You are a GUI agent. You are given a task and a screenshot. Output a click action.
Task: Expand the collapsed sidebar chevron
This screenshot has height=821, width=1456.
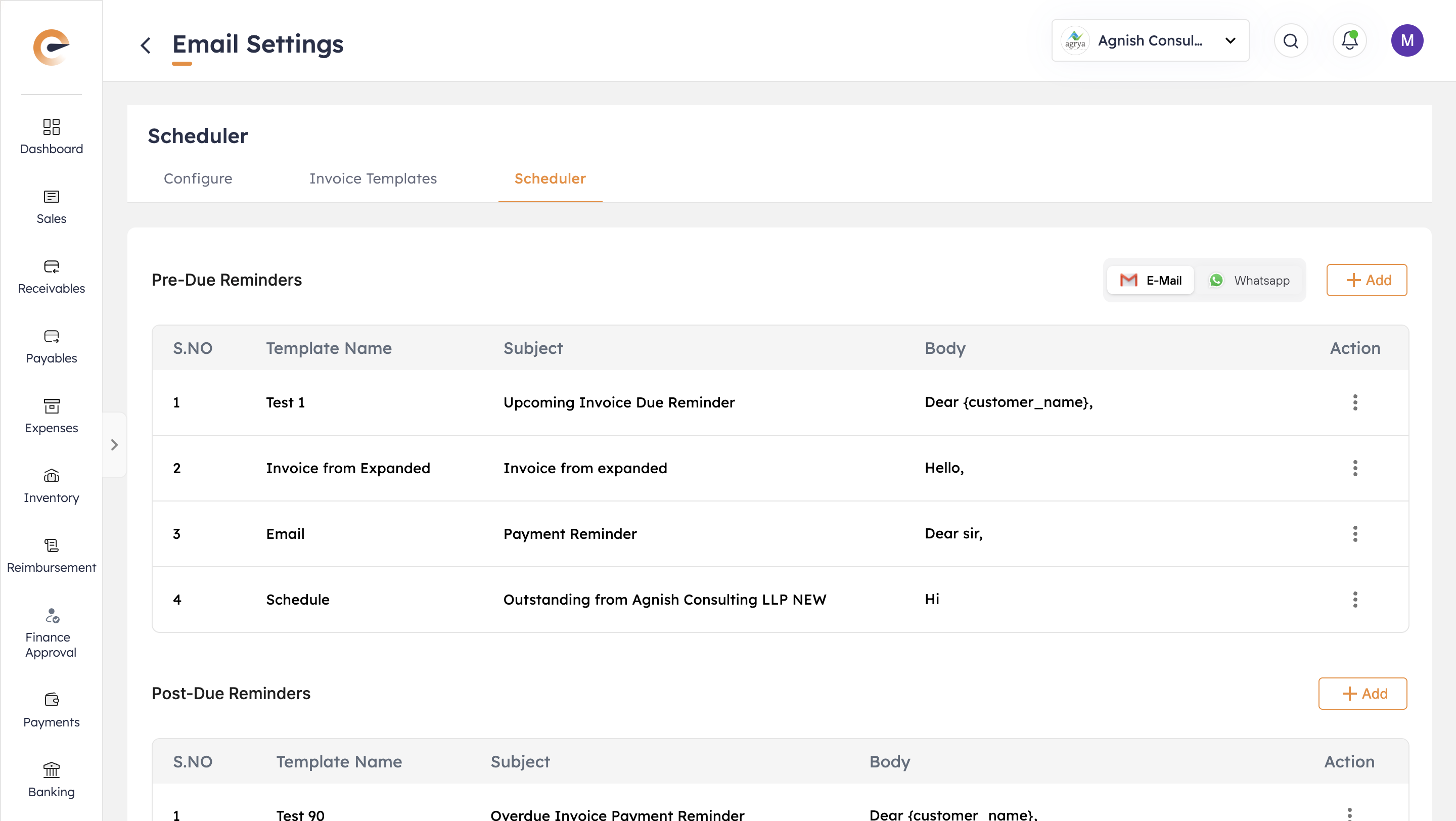click(114, 445)
